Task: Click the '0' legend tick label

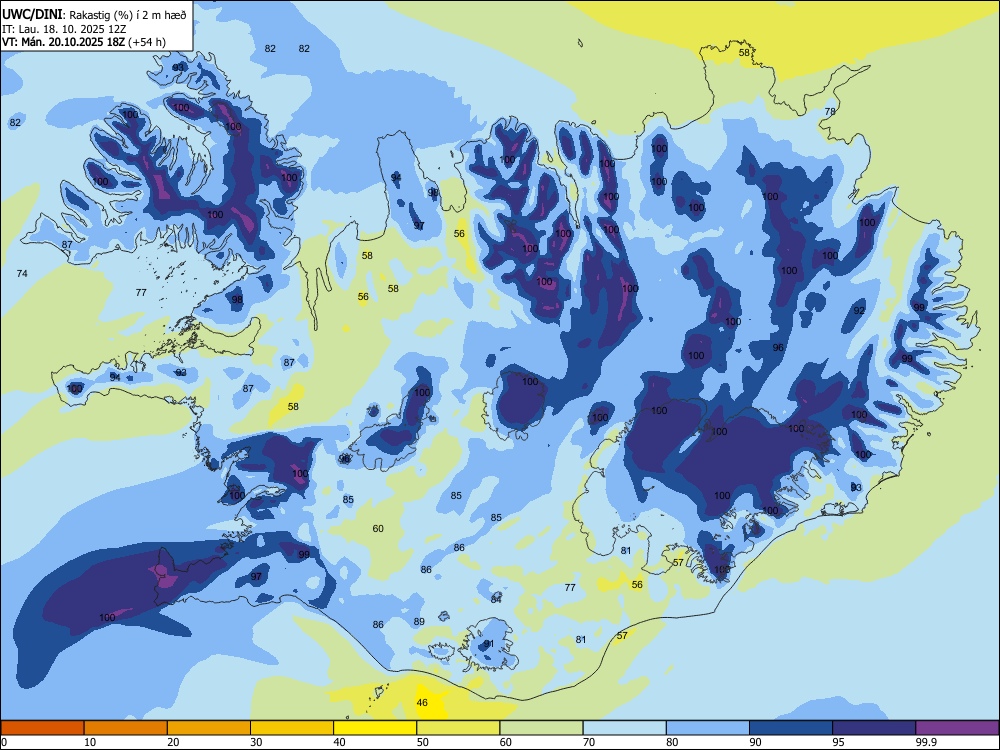Action: [x=4, y=742]
